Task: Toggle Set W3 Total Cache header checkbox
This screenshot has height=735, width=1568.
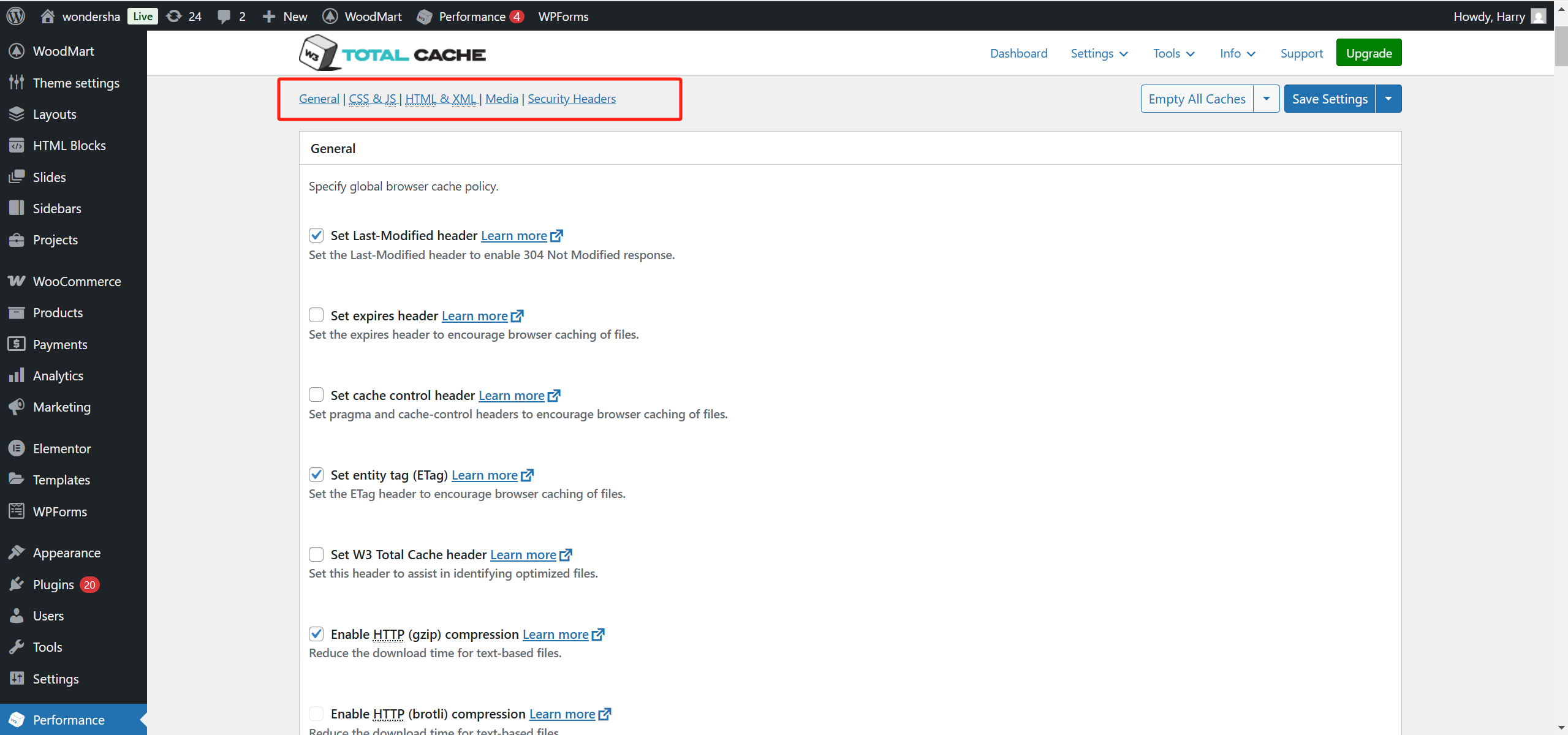Action: point(316,554)
